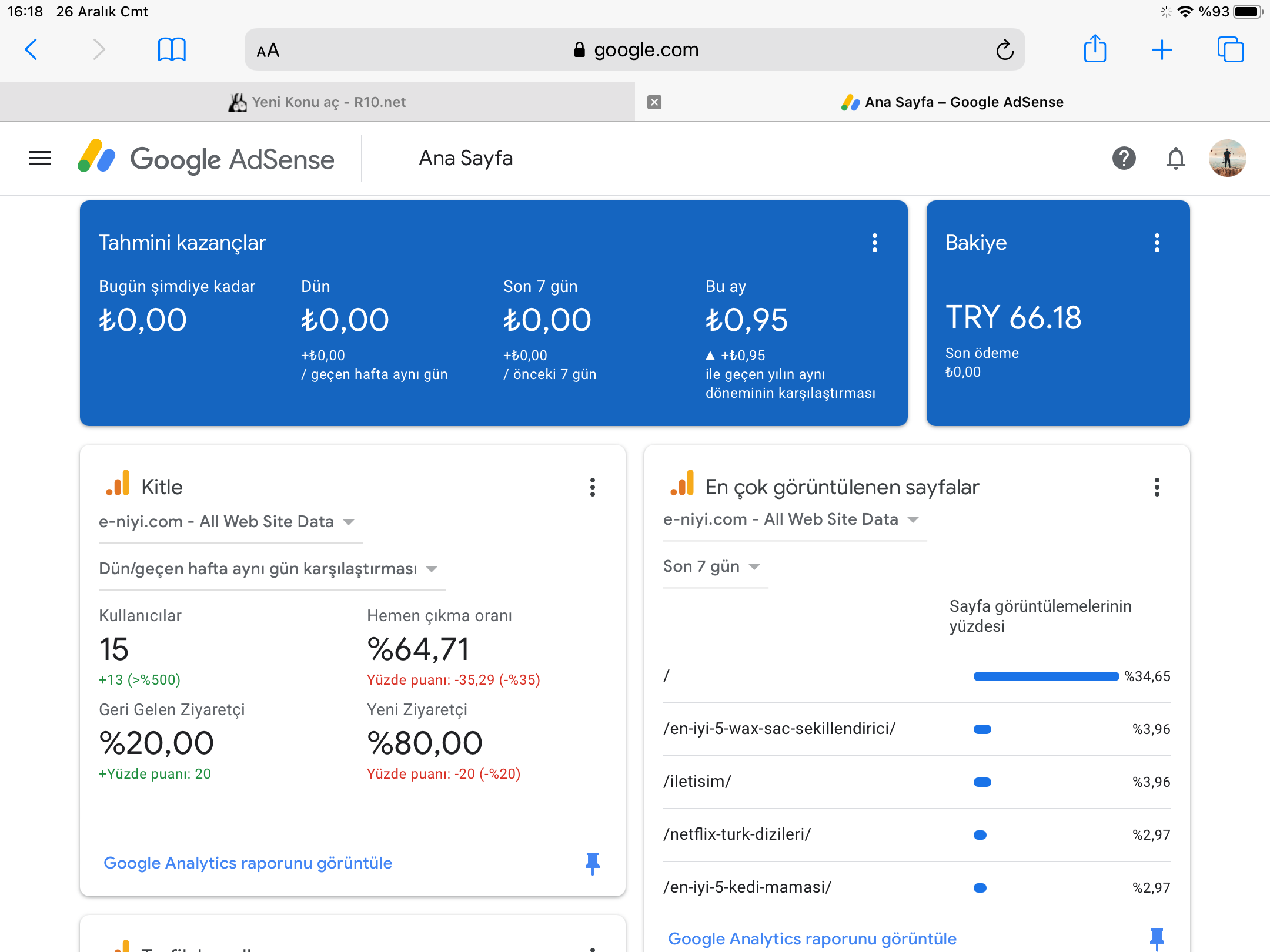Reload the page with refresh icon
The image size is (1270, 952).
1005,50
